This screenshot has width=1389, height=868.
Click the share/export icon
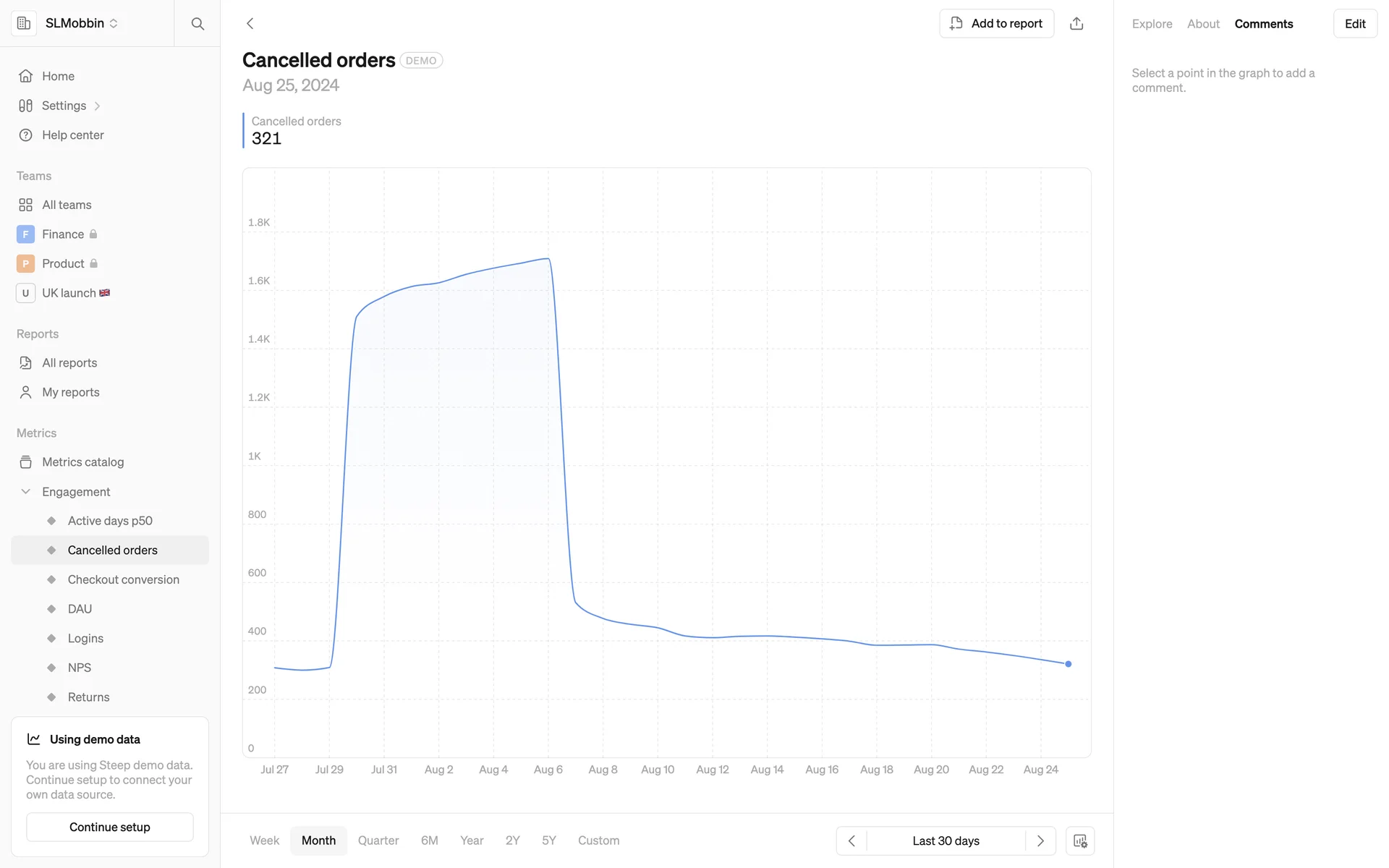tap(1076, 24)
